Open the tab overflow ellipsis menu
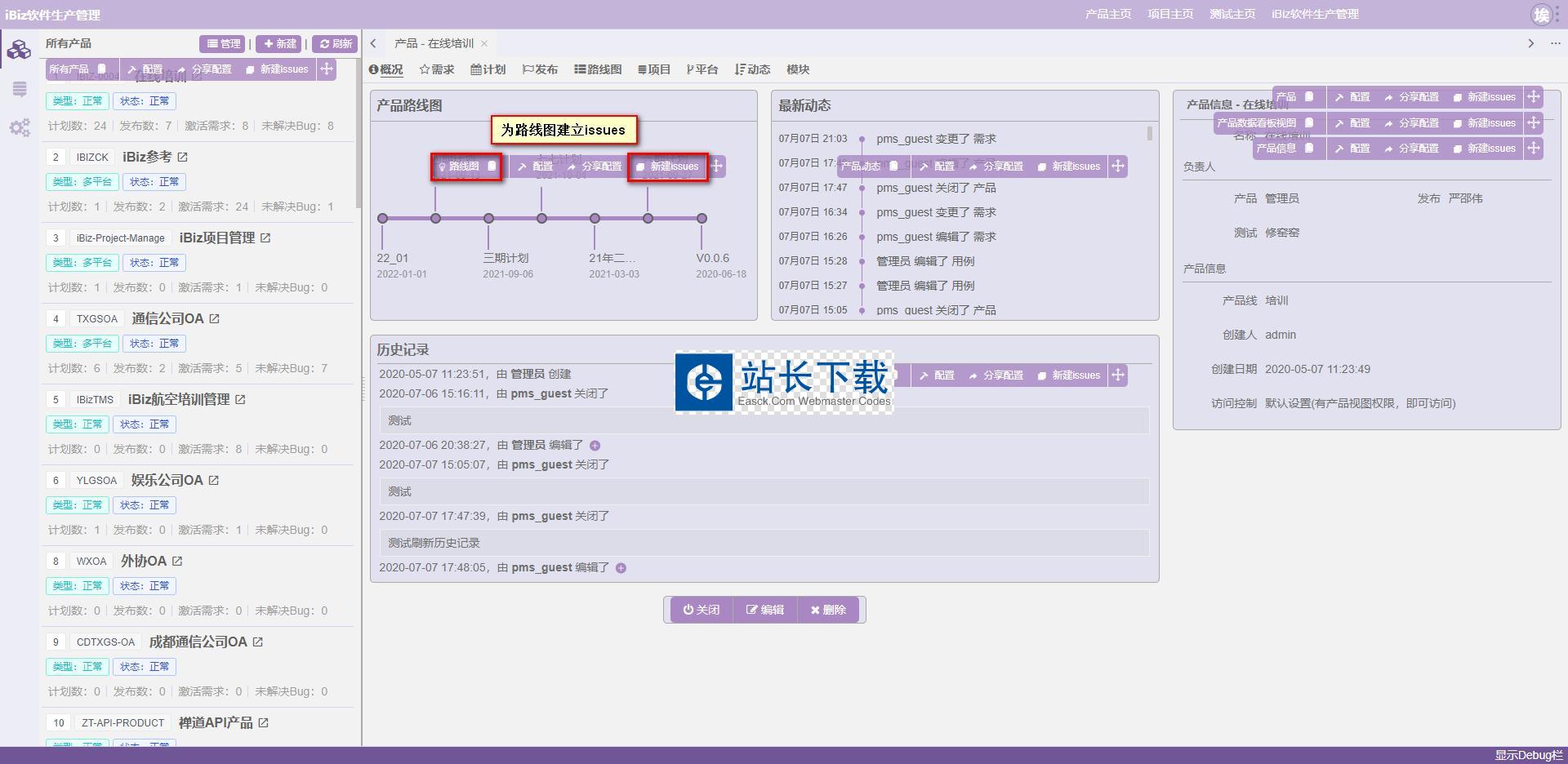This screenshot has width=1568, height=764. click(1555, 43)
